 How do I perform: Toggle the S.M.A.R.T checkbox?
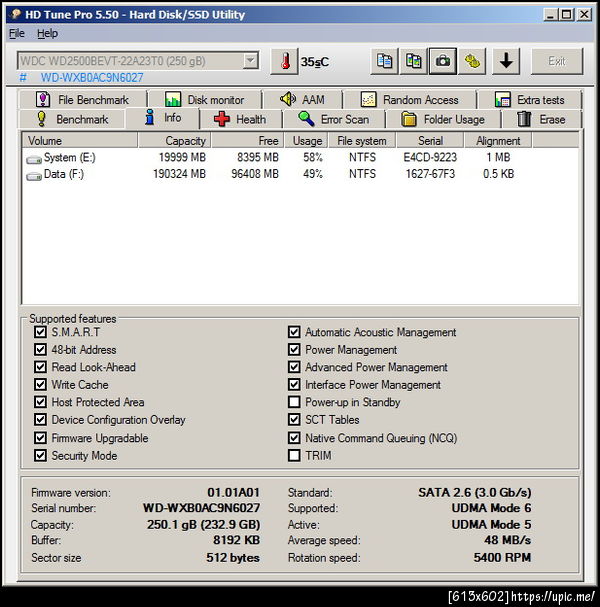coord(40,332)
